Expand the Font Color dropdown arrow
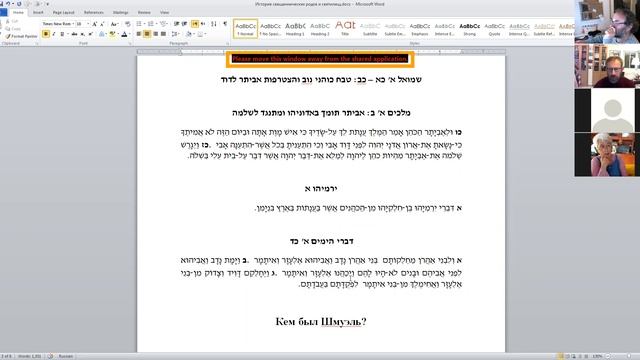This screenshot has height=360, width=640. pos(130,34)
